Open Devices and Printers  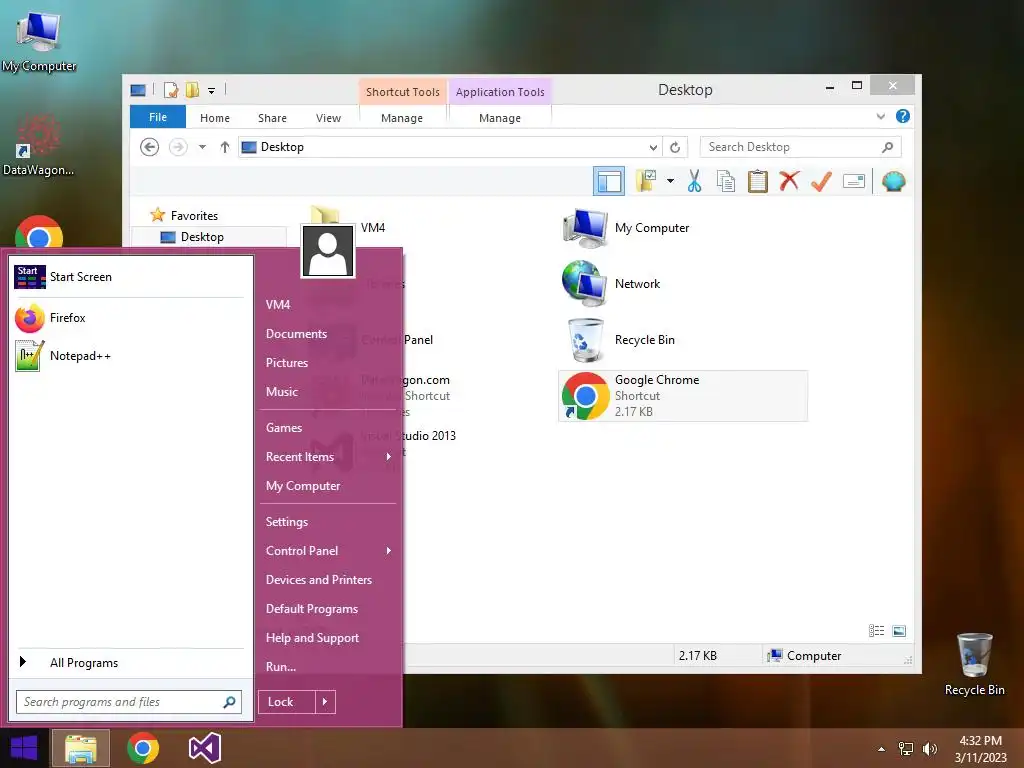click(x=319, y=580)
